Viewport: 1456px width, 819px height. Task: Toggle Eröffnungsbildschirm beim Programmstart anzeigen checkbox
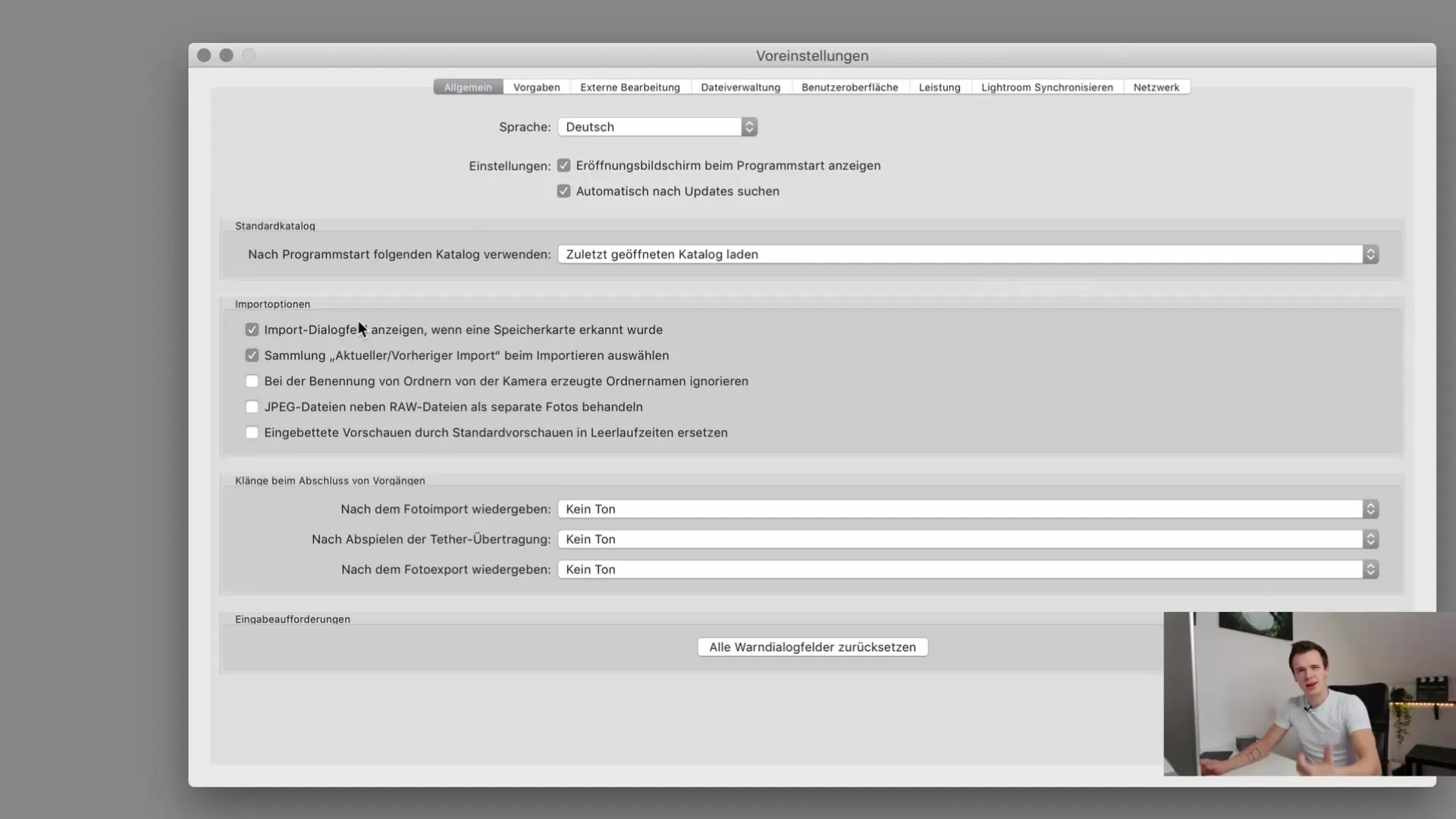pos(563,165)
